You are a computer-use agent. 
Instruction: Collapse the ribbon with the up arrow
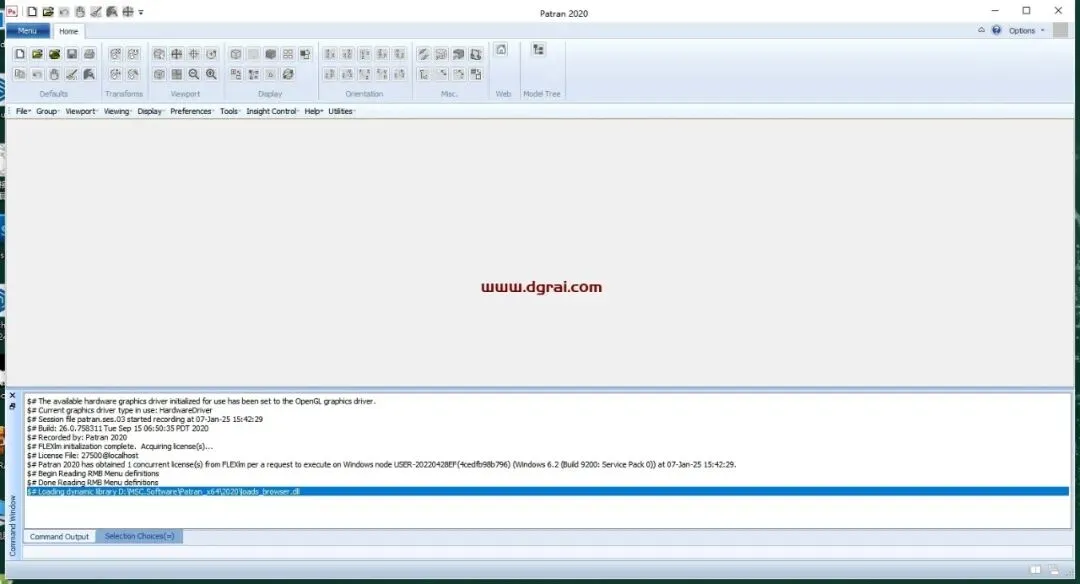tap(982, 30)
